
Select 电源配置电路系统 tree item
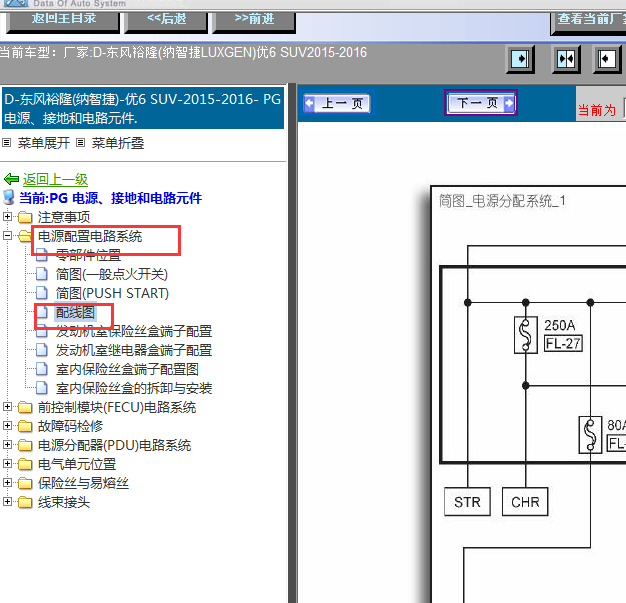90,236
